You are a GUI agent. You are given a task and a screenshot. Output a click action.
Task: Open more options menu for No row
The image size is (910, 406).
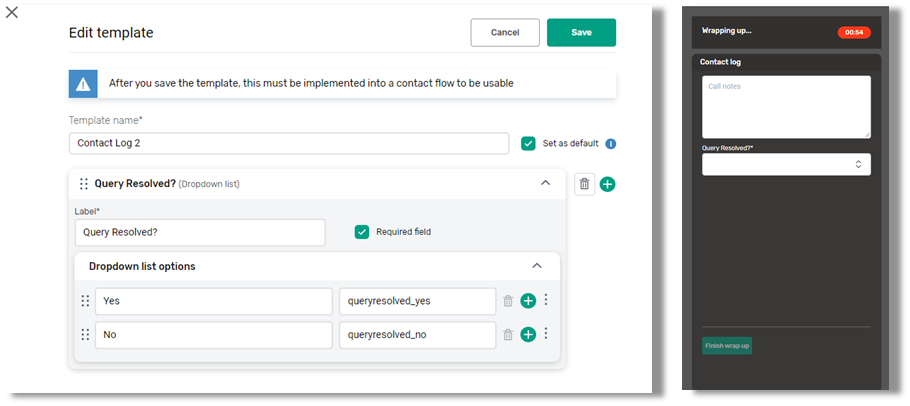coord(546,335)
